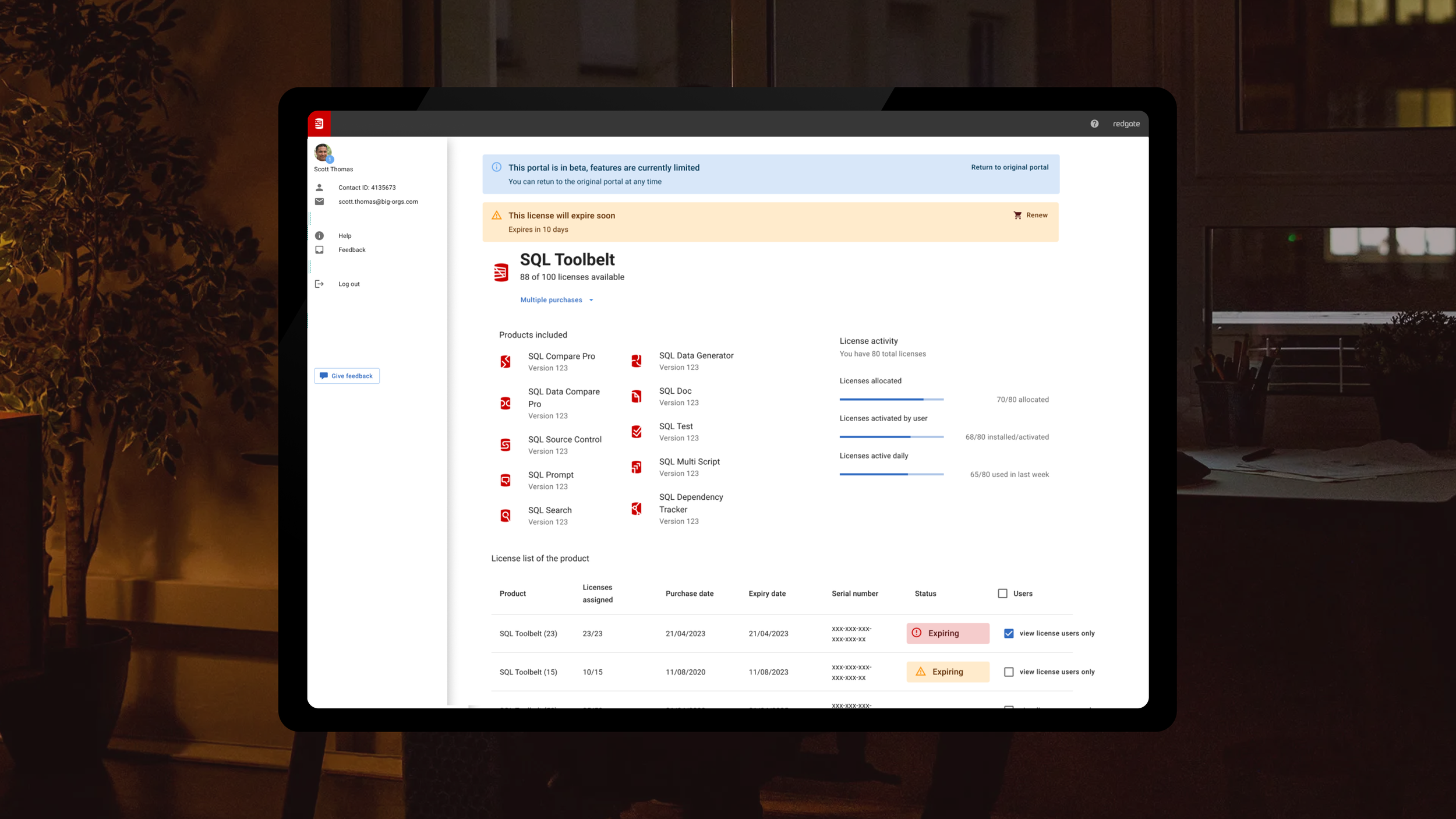The width and height of the screenshot is (1456, 819).
Task: Click the SQL Toolbelt (23) product cell
Action: point(528,634)
